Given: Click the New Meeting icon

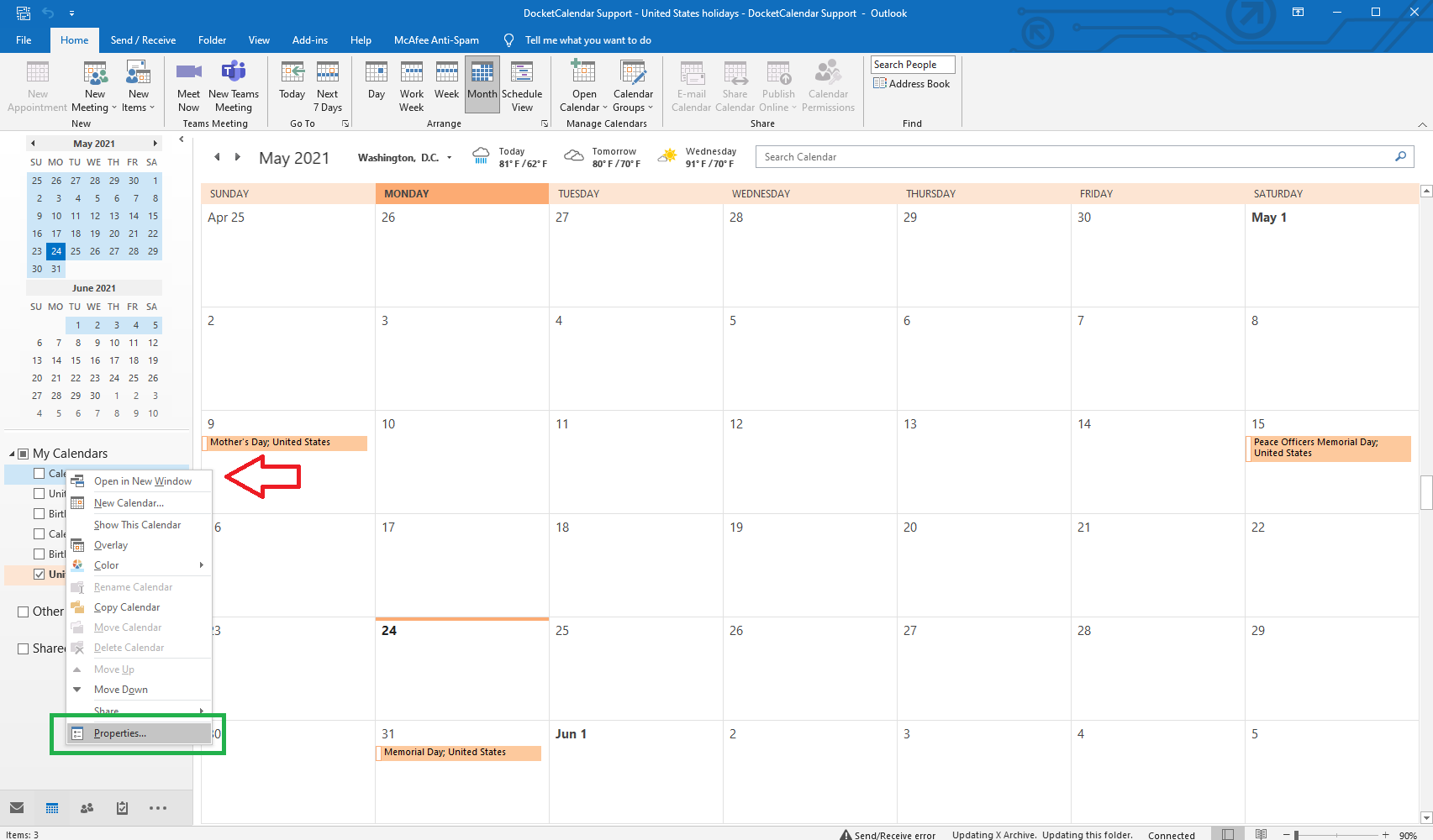Looking at the screenshot, I should tap(95, 73).
